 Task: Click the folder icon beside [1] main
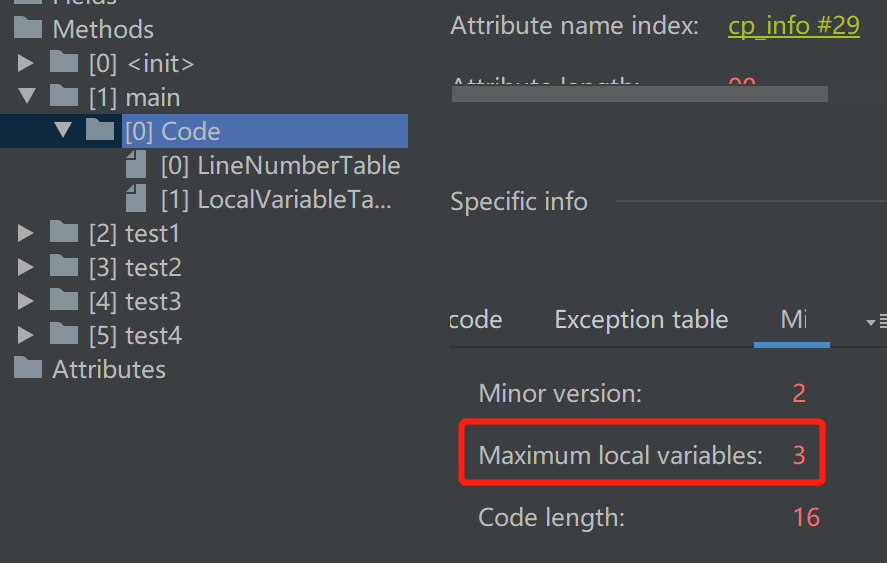(x=64, y=95)
